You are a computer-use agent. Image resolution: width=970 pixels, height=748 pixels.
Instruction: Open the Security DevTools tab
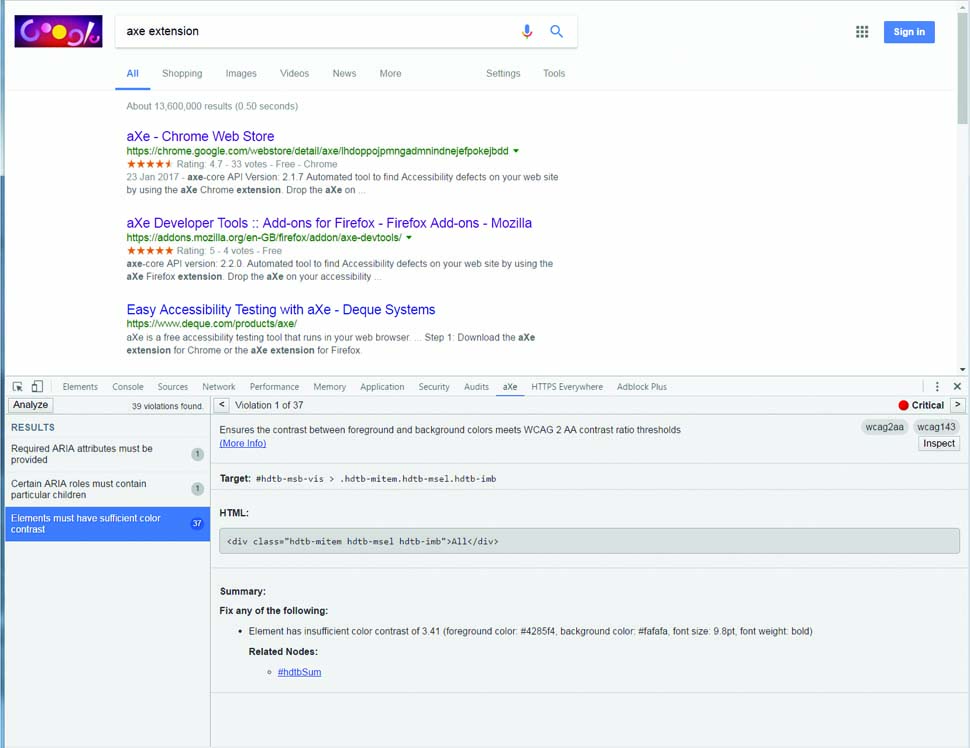[434, 387]
